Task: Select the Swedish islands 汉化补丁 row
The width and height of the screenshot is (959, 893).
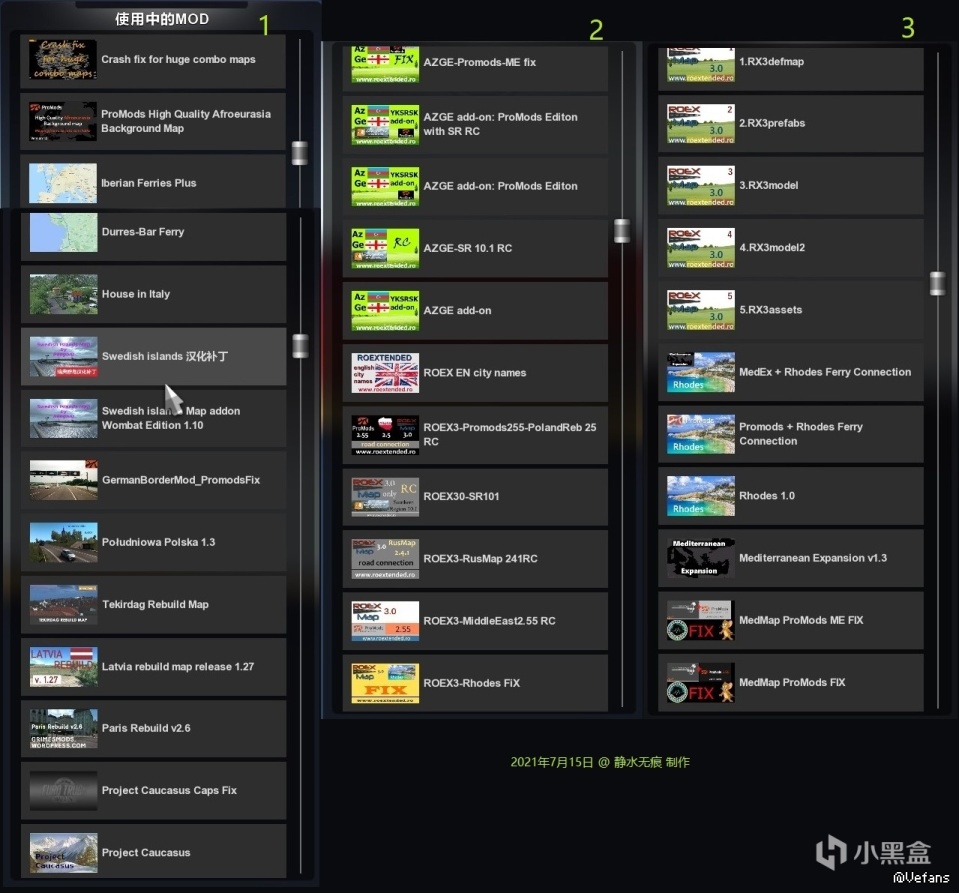Action: click(x=154, y=357)
